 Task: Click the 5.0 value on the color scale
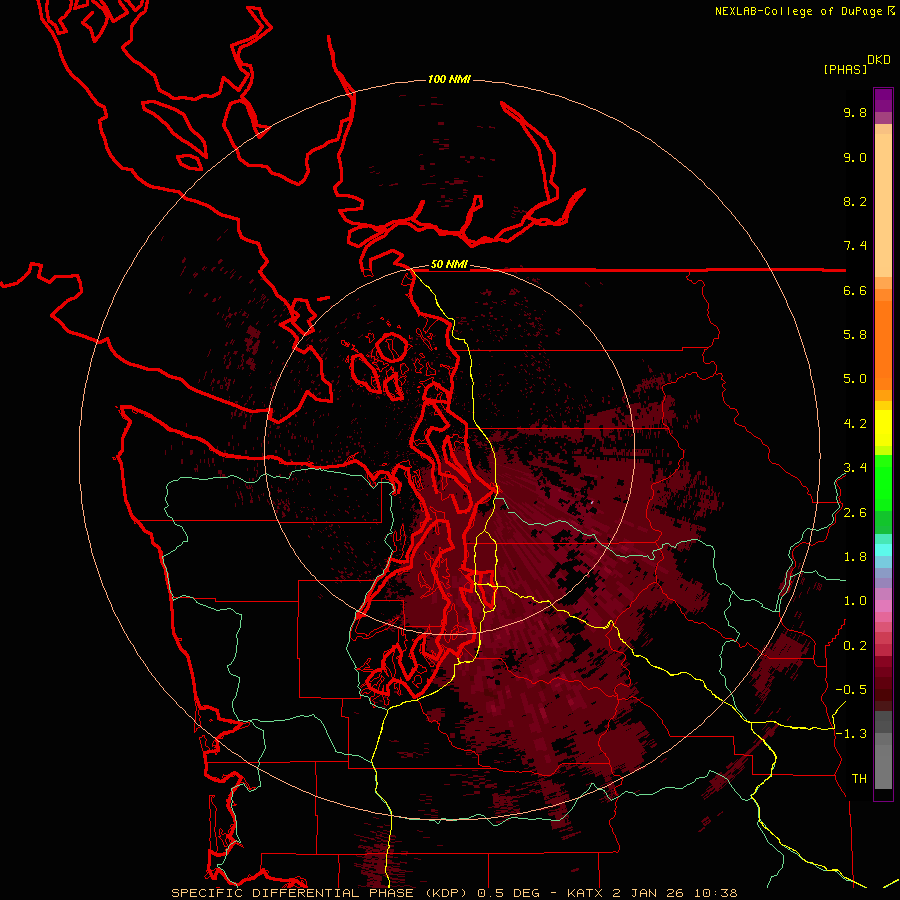pos(855,379)
